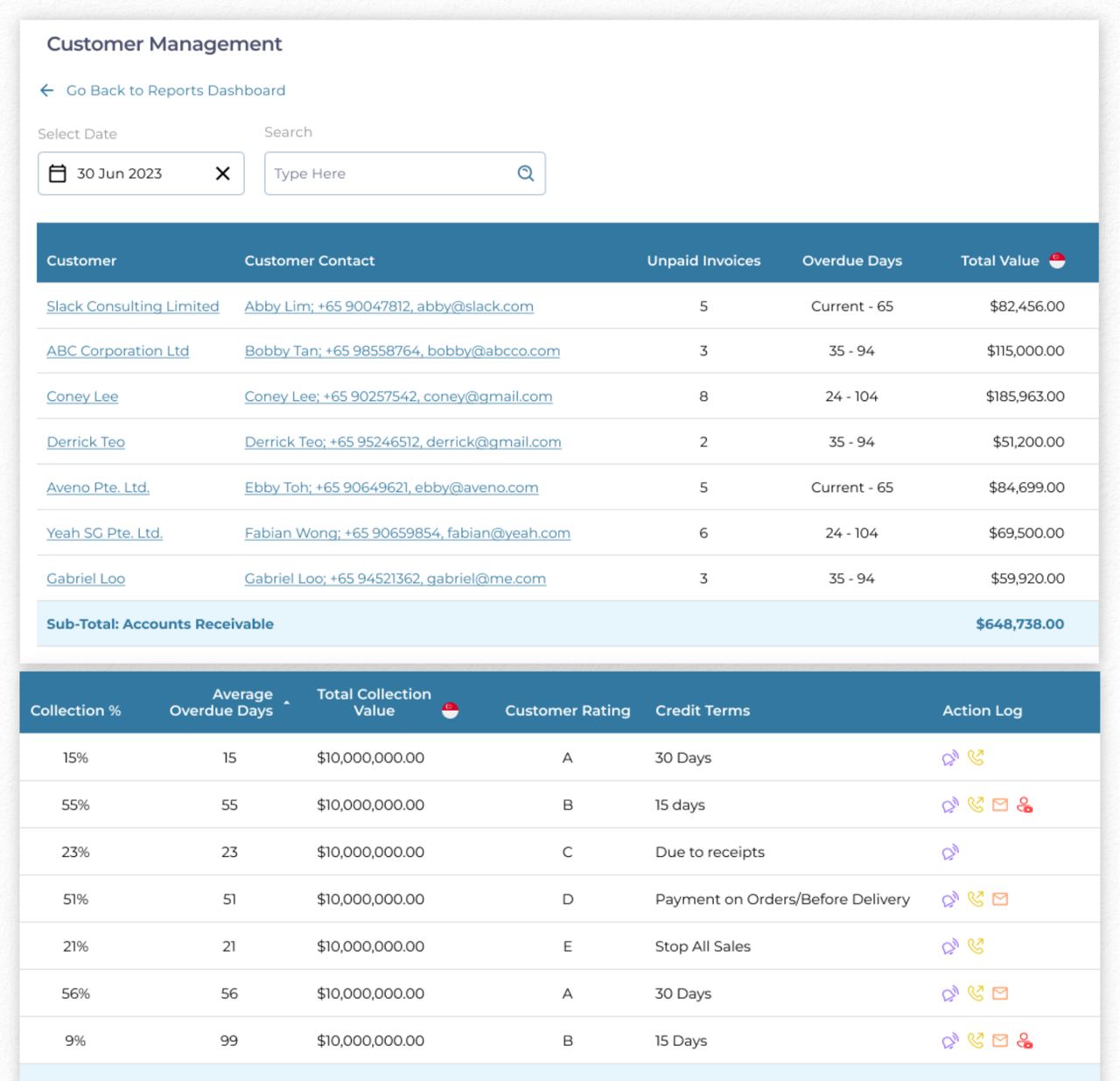
Task: Click the envelope icon in the 51% collection row
Action: 1000,899
